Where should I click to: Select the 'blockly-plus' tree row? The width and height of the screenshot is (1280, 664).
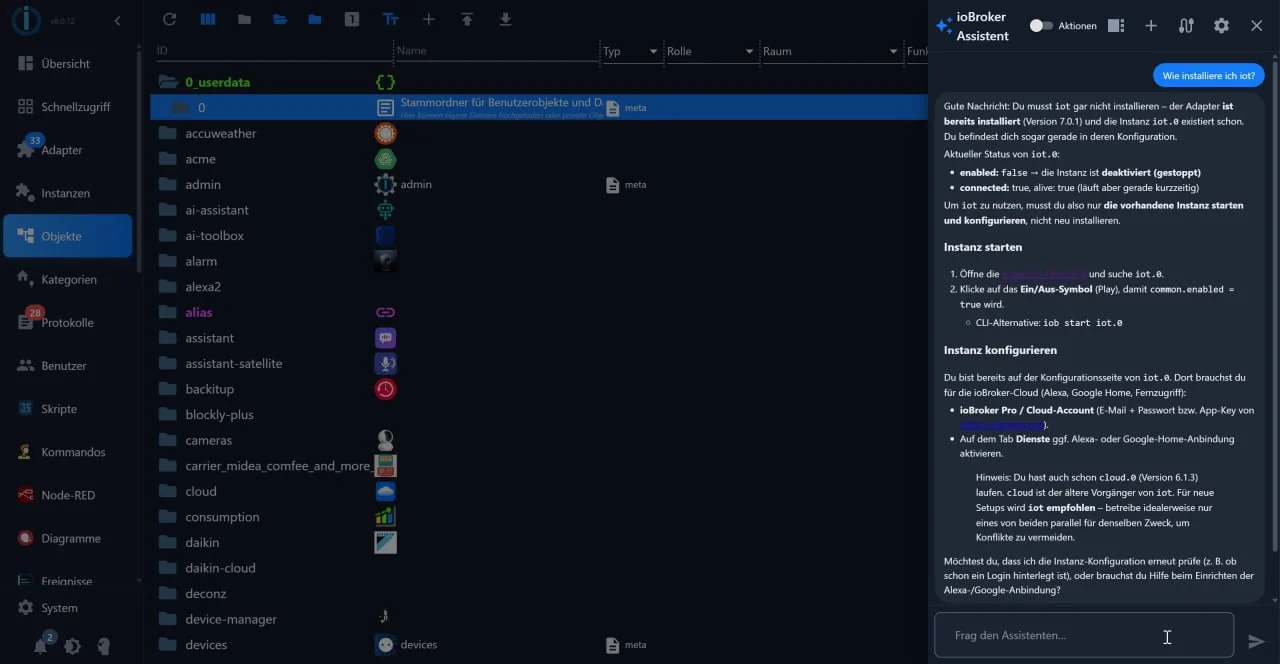tap(539, 414)
